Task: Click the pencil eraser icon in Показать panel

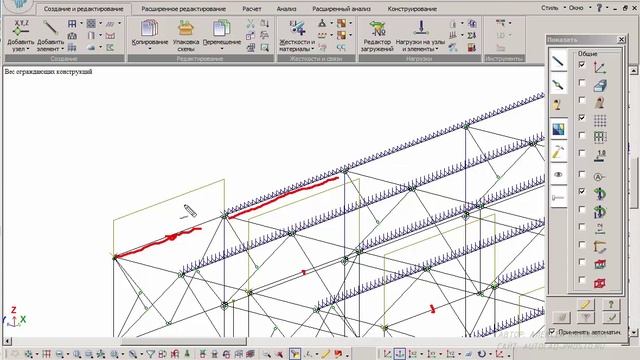Action: pos(585,304)
